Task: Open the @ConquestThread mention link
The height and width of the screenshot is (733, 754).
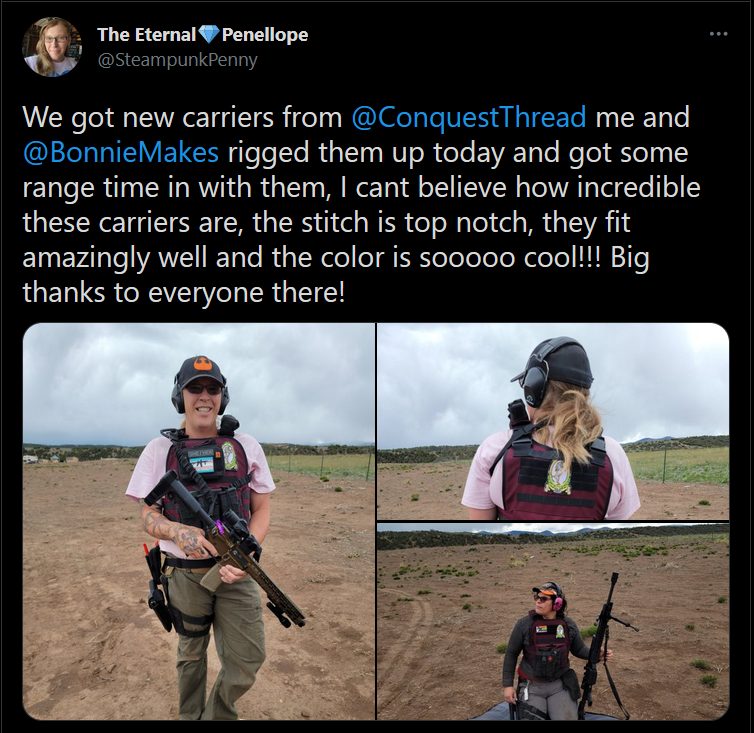Action: point(469,117)
